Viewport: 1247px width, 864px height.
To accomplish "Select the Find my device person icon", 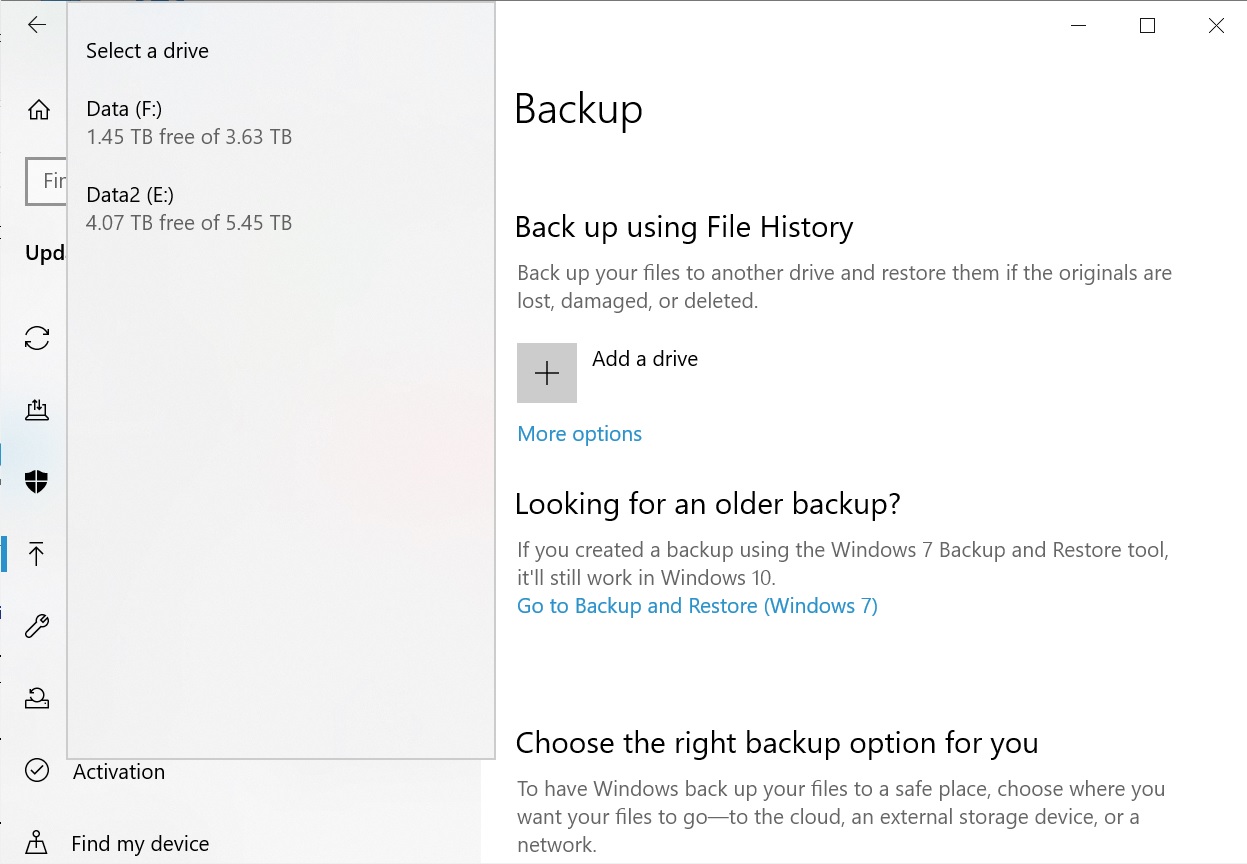I will point(37,843).
